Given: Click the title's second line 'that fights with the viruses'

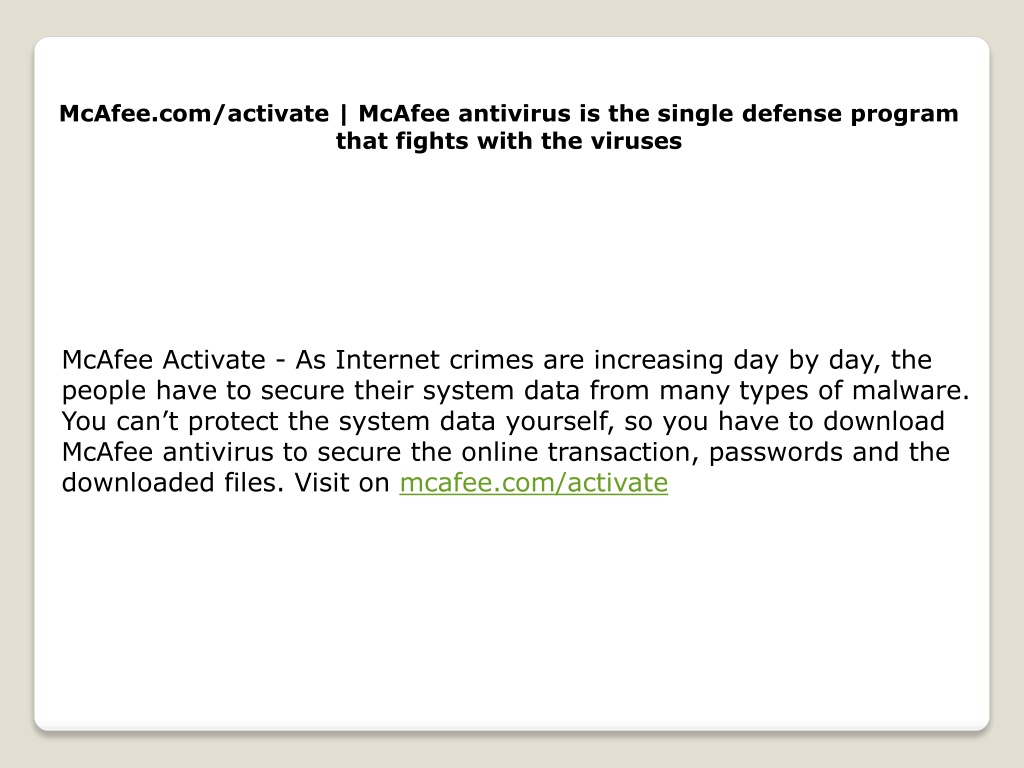Looking at the screenshot, I should pyautogui.click(x=509, y=140).
